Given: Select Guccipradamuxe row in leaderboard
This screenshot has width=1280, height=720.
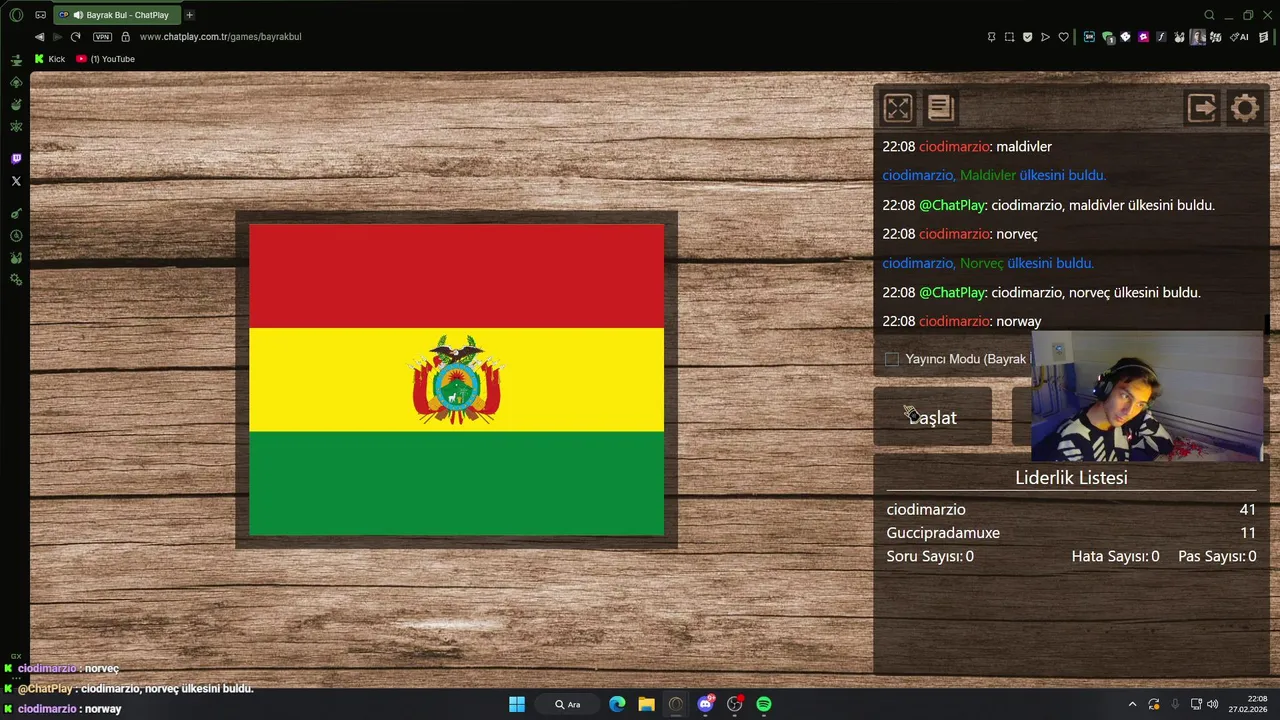Looking at the screenshot, I should click(x=1071, y=533).
